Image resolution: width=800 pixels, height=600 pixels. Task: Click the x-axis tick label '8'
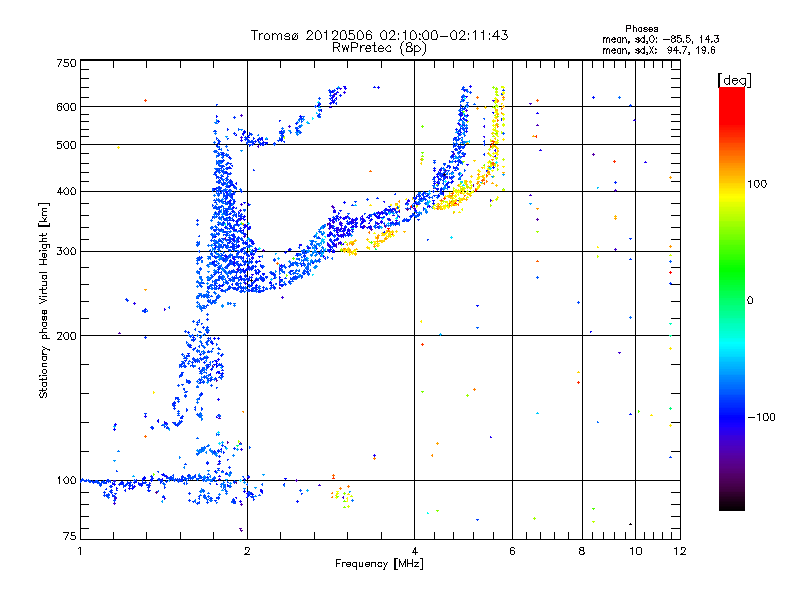coord(582,551)
